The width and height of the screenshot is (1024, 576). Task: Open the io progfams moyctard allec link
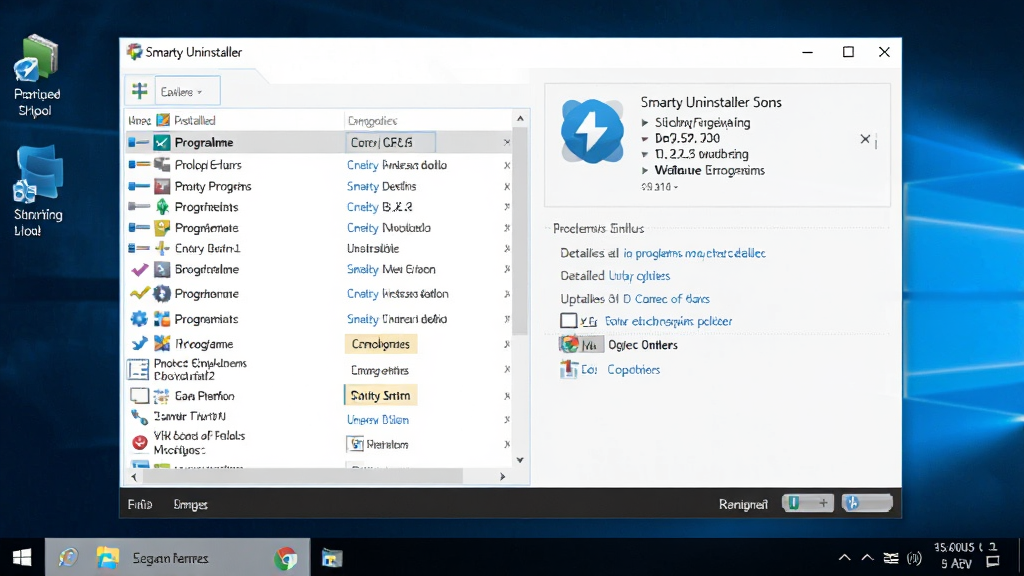coord(694,253)
